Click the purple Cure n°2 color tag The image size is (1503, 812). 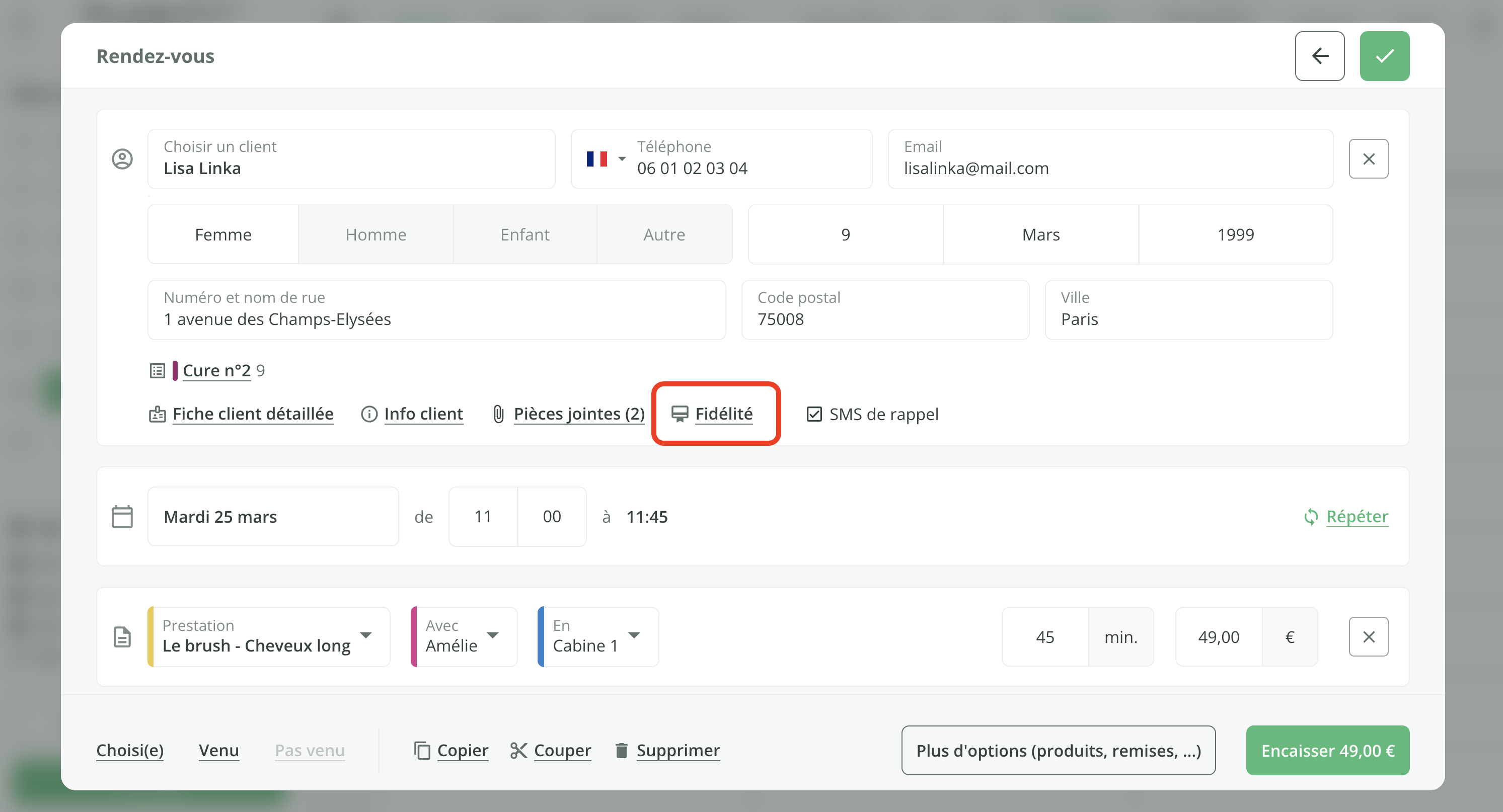[x=175, y=370]
